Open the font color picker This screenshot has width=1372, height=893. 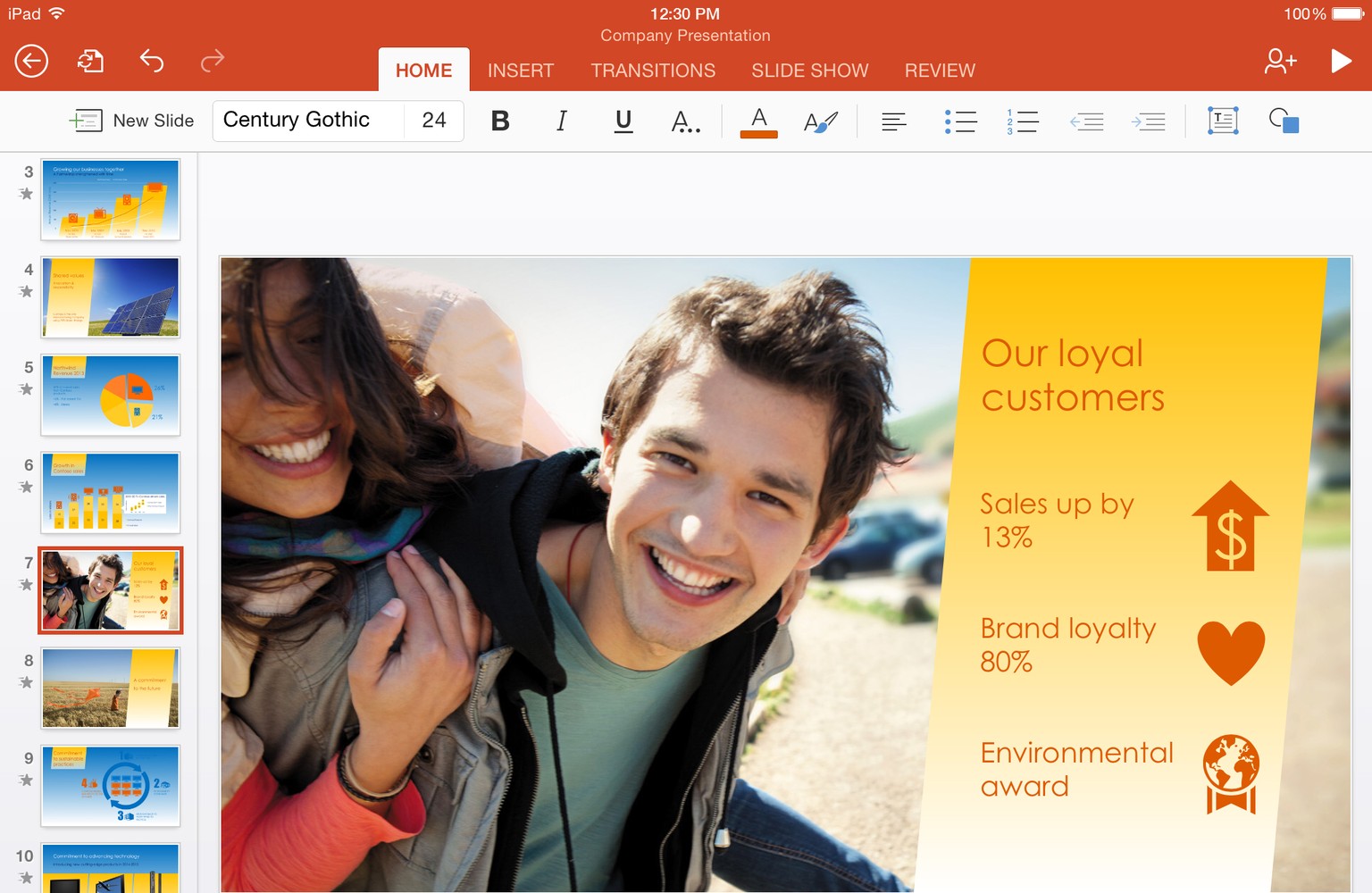point(758,121)
